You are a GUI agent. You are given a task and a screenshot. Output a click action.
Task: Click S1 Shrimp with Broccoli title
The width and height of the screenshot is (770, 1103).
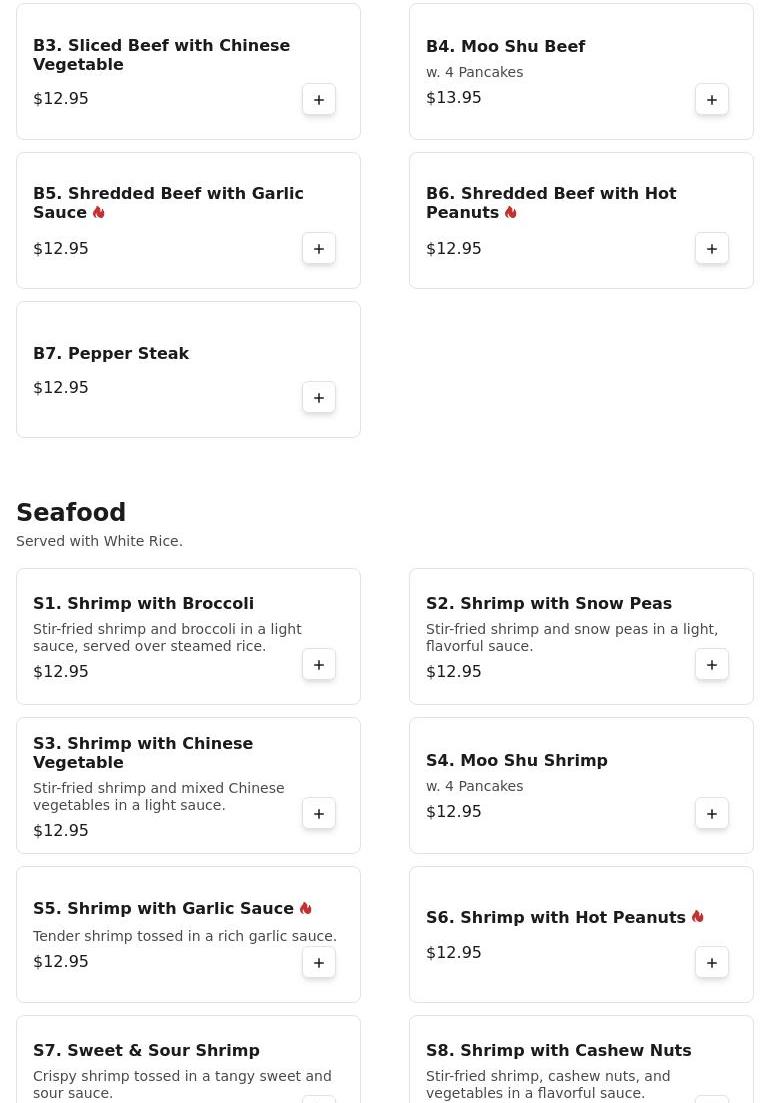[143, 603]
